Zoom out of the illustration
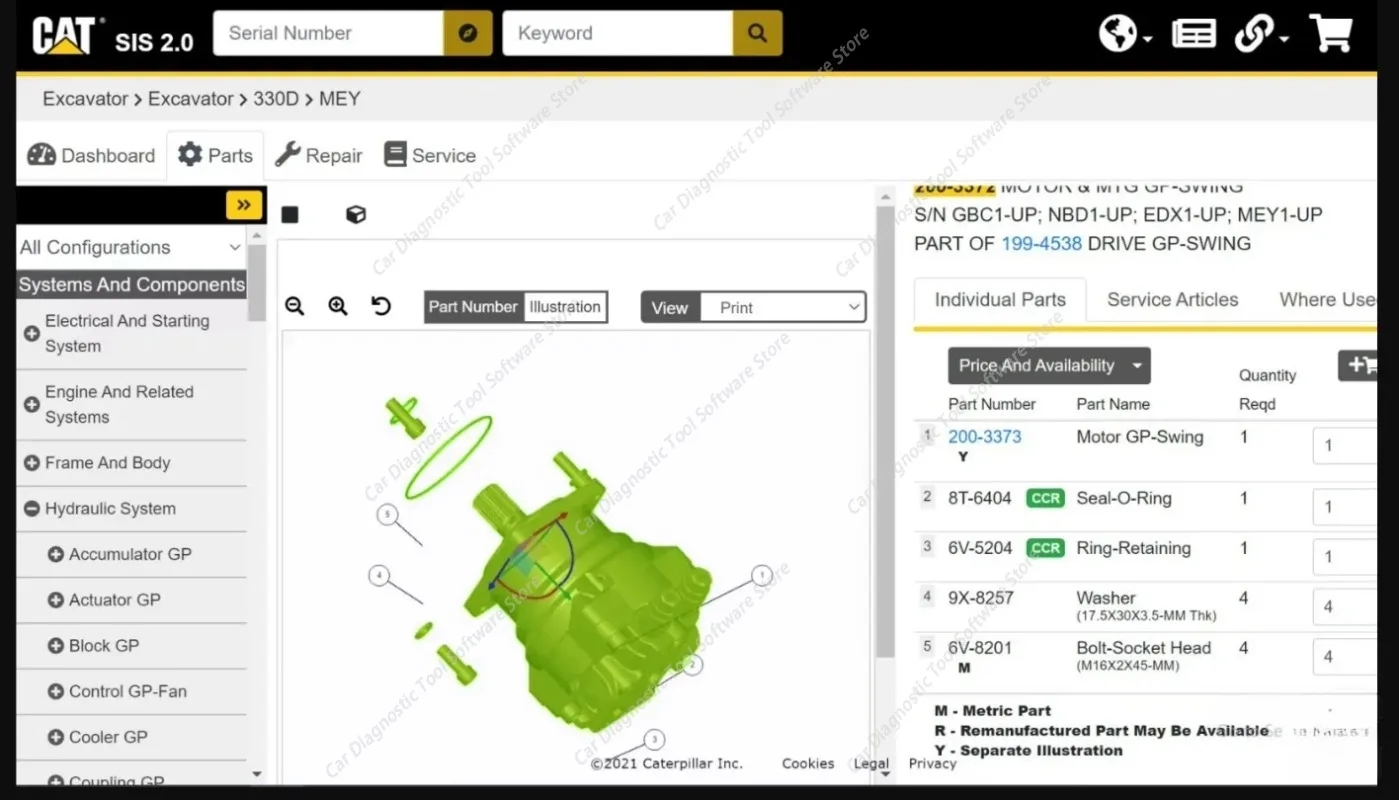 294,306
